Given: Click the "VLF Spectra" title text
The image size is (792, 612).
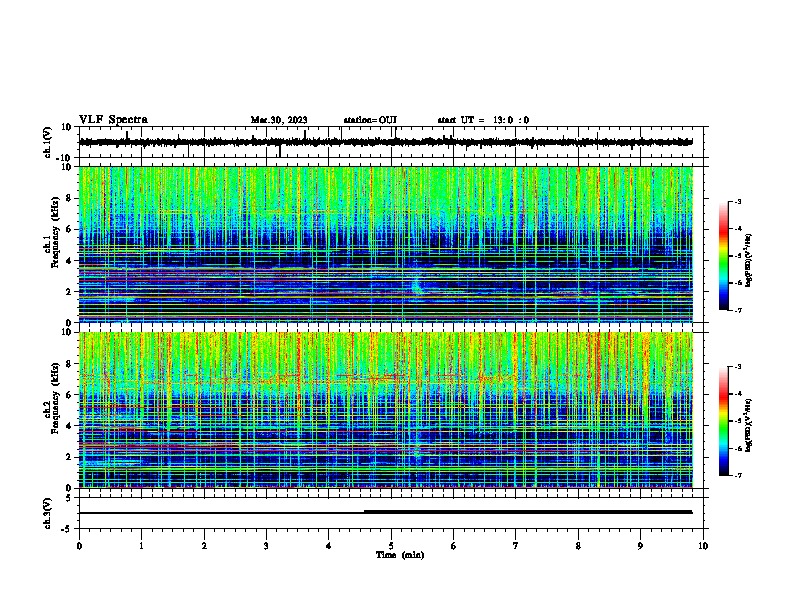Looking at the screenshot, I should pos(113,120).
